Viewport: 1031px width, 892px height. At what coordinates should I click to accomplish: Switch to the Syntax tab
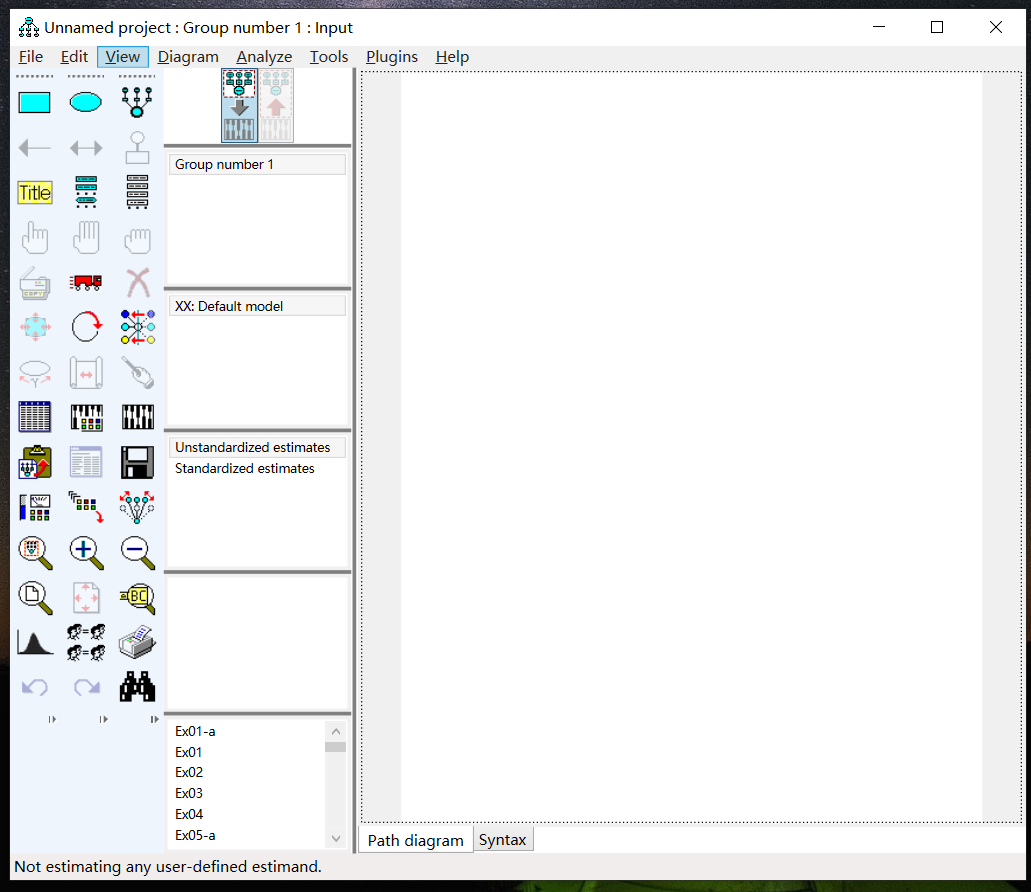click(502, 840)
